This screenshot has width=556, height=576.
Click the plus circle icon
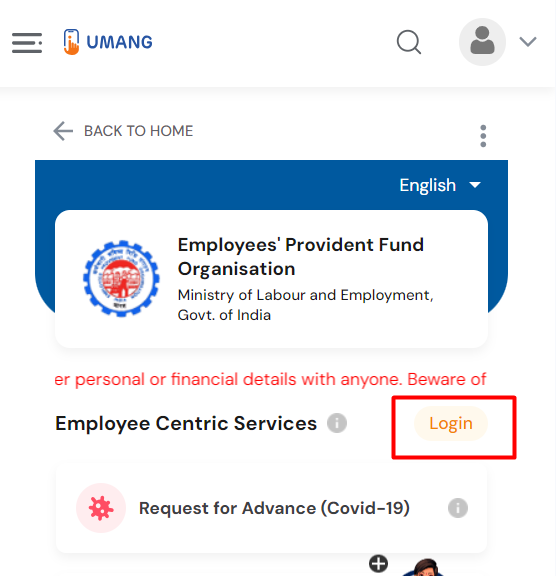378,564
